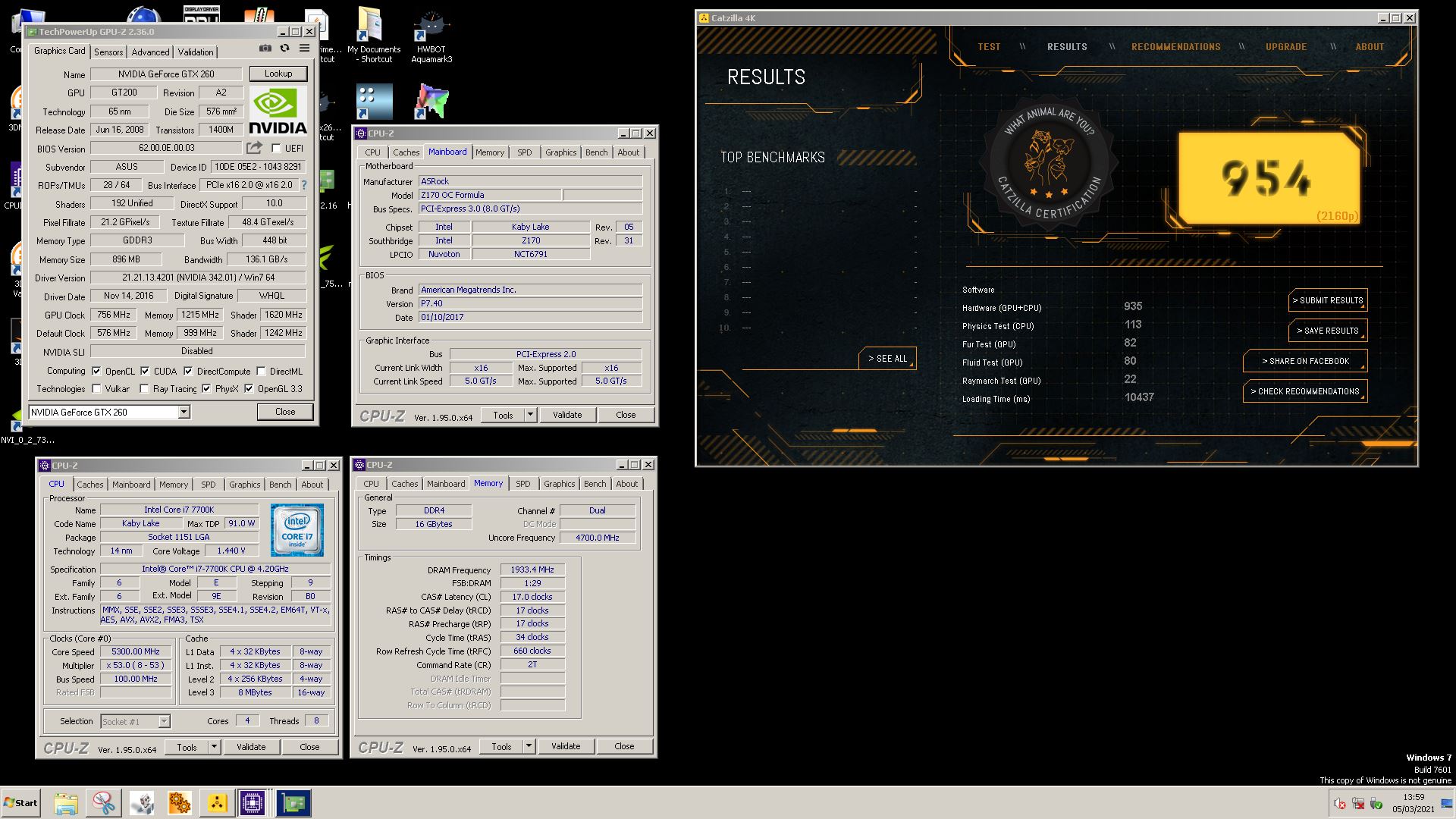Click SAVE RESULTS in Catzilla
Image resolution: width=1456 pixels, height=819 pixels.
[1328, 331]
